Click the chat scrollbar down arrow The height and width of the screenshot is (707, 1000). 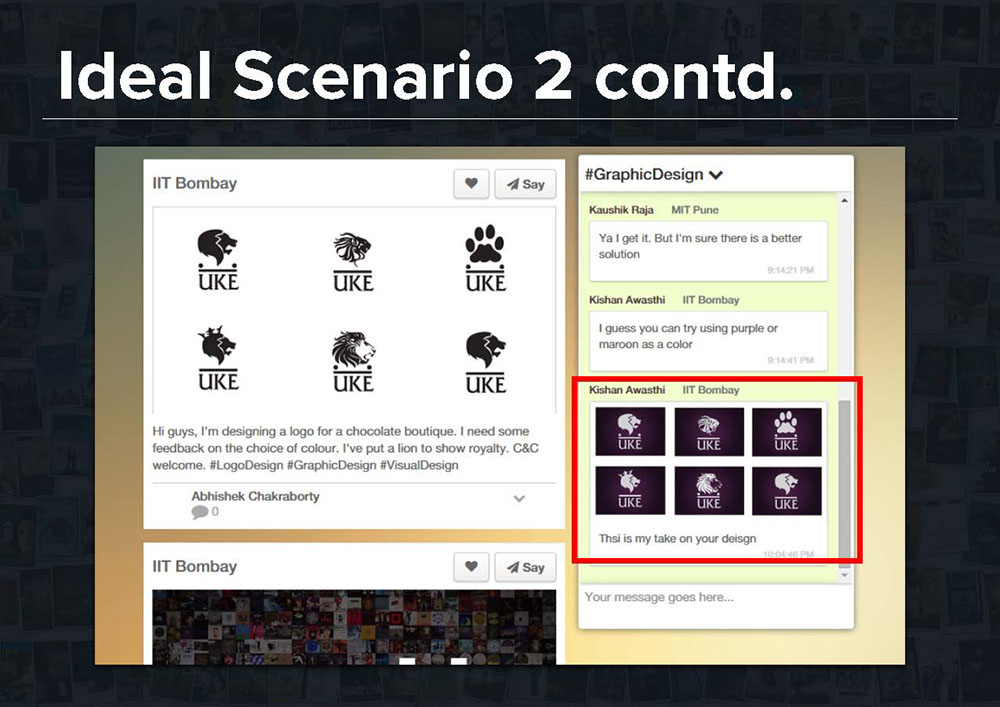tap(845, 576)
